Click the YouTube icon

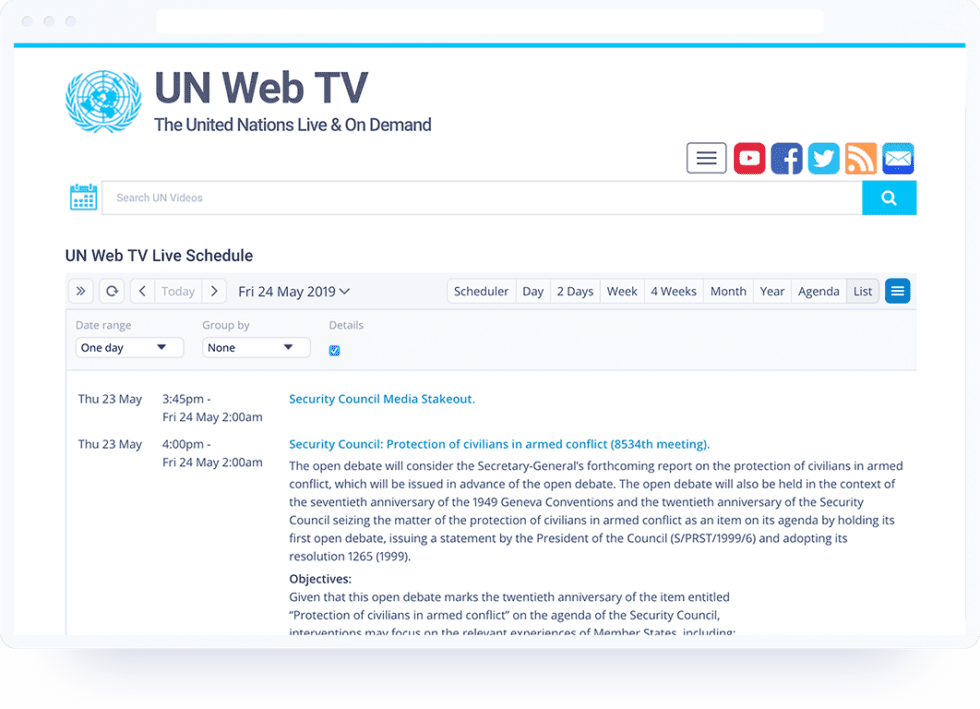pos(749,158)
